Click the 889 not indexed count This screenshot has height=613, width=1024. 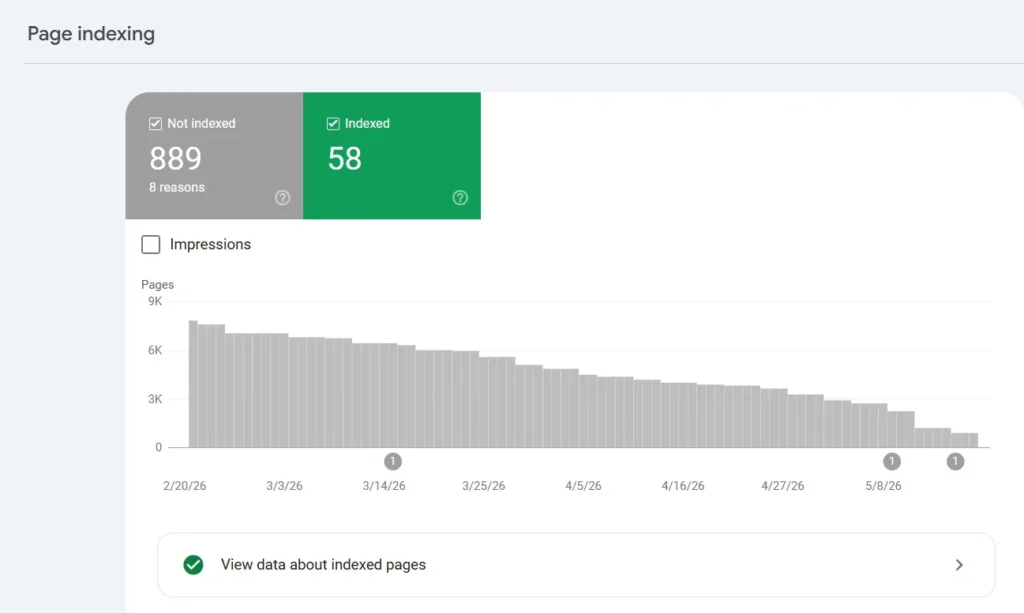(x=176, y=159)
